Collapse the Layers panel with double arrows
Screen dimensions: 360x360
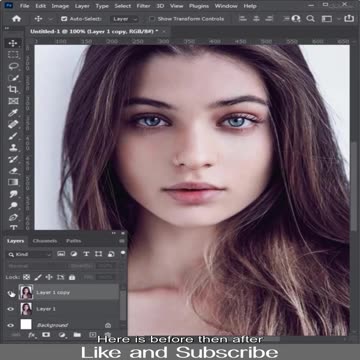point(114,233)
